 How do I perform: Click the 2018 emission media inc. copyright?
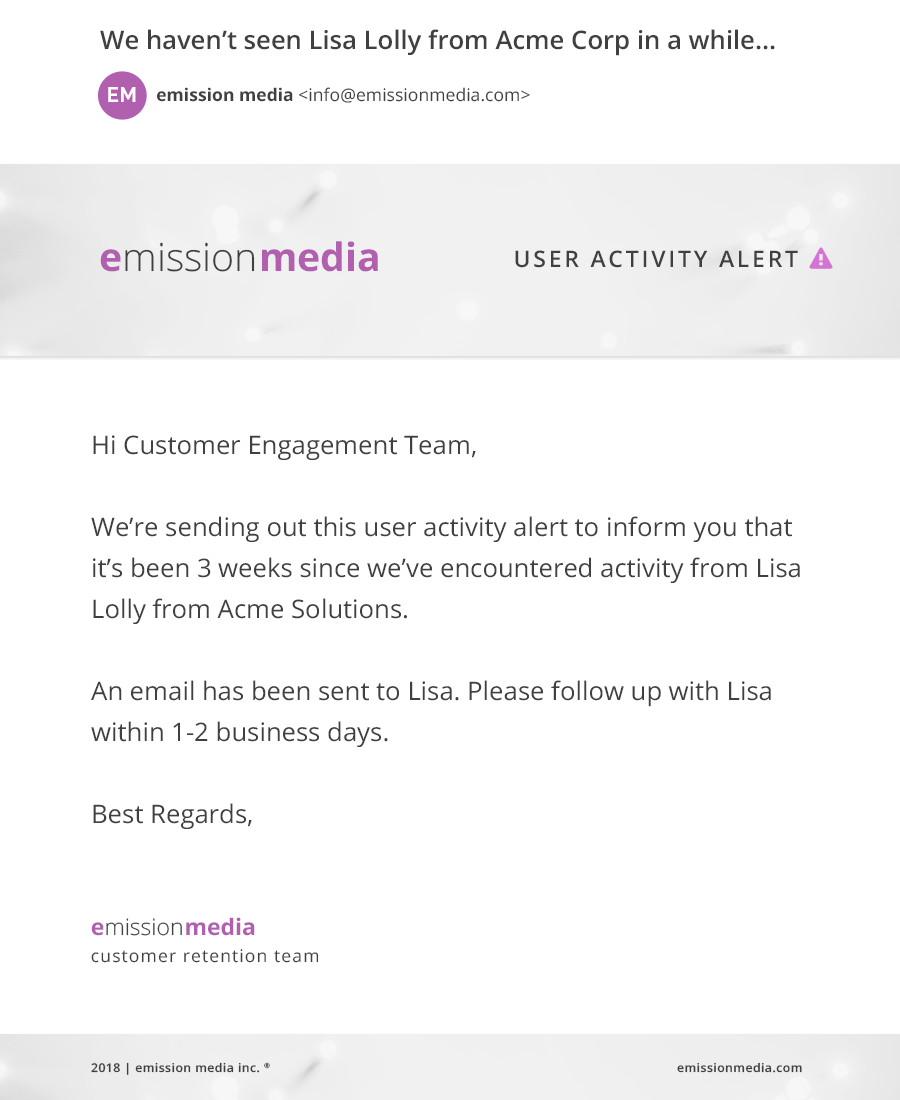coord(175,1067)
